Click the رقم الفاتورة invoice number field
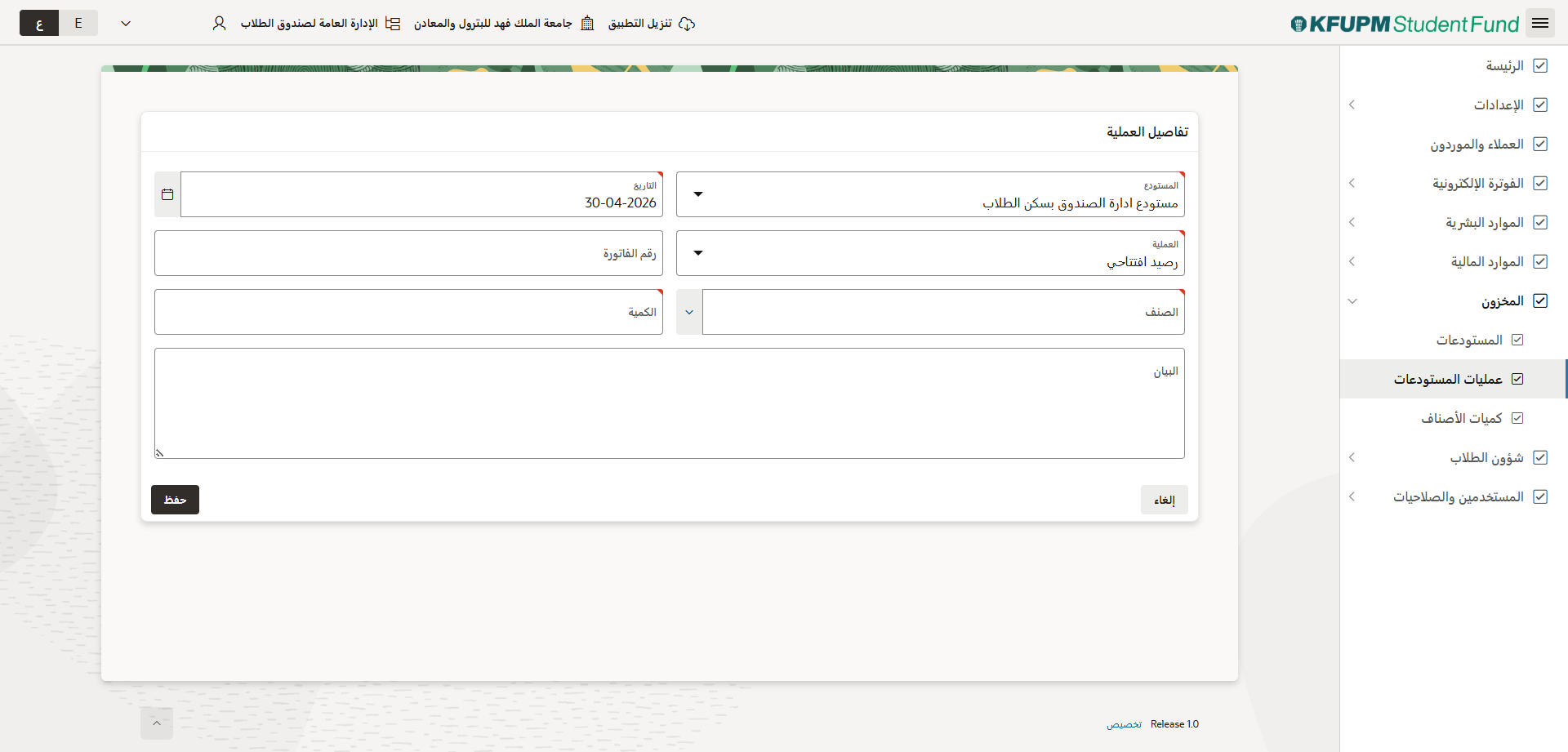Viewport: 1568px width, 752px height. pyautogui.click(x=408, y=253)
